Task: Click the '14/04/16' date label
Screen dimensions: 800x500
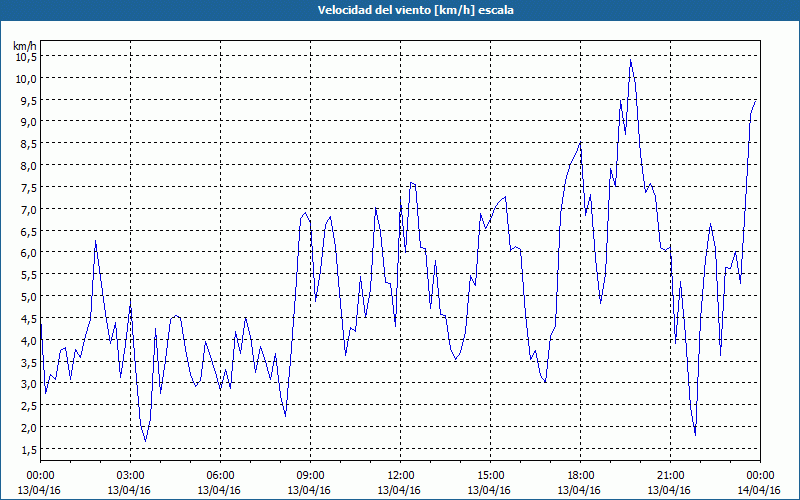Action: [759, 490]
